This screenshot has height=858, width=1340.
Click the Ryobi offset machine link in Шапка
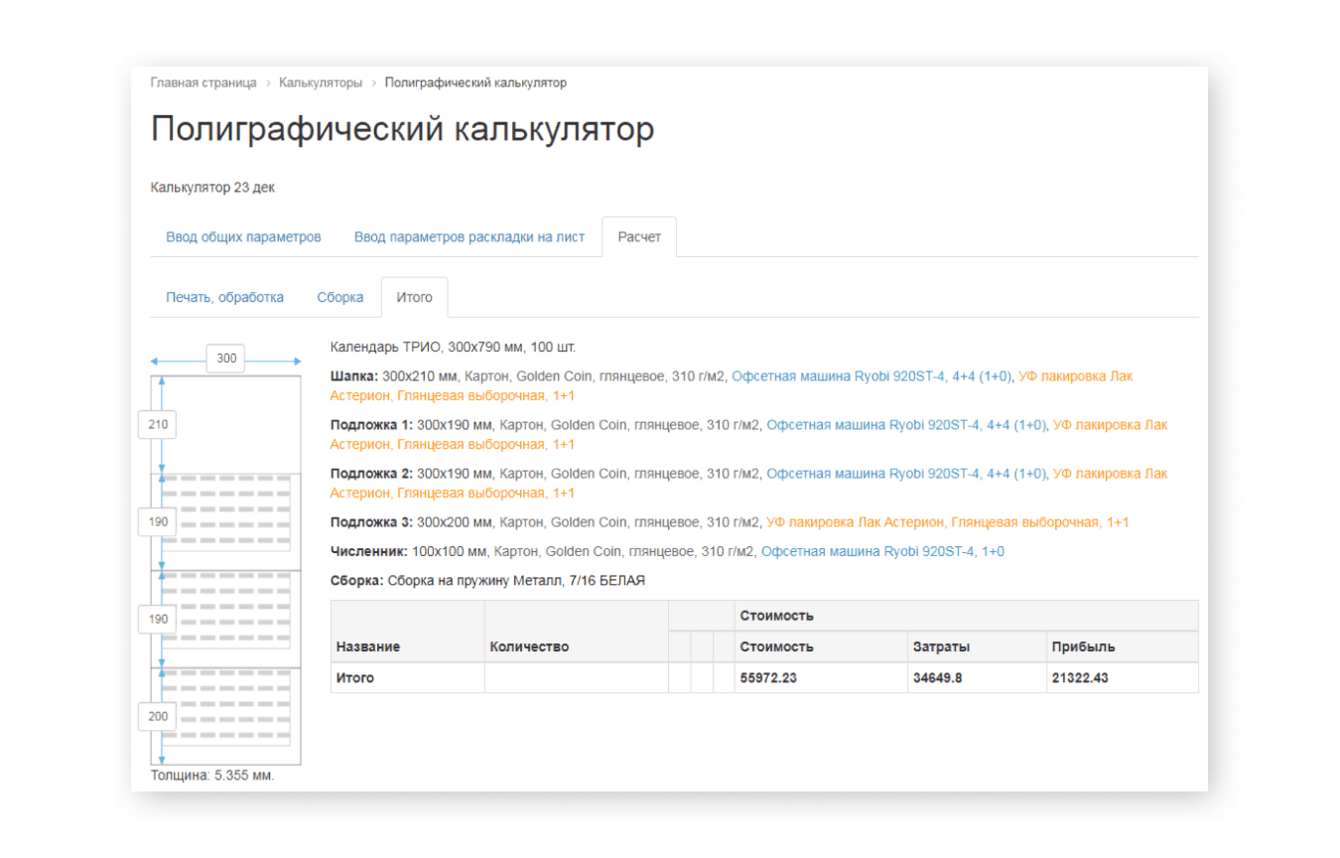pyautogui.click(x=871, y=377)
